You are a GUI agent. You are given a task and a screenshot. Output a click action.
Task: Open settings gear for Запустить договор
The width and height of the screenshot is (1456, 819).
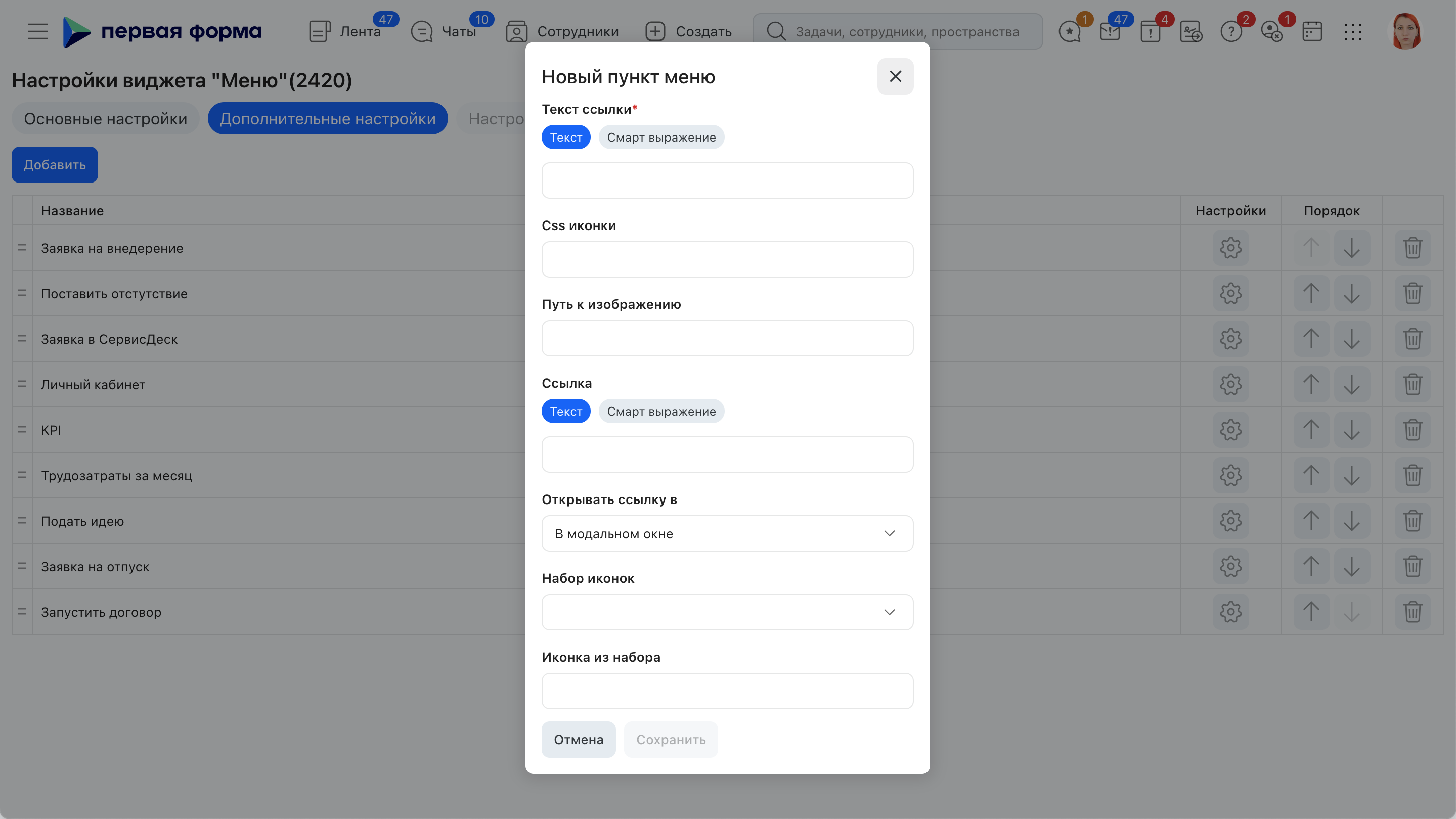click(1230, 612)
